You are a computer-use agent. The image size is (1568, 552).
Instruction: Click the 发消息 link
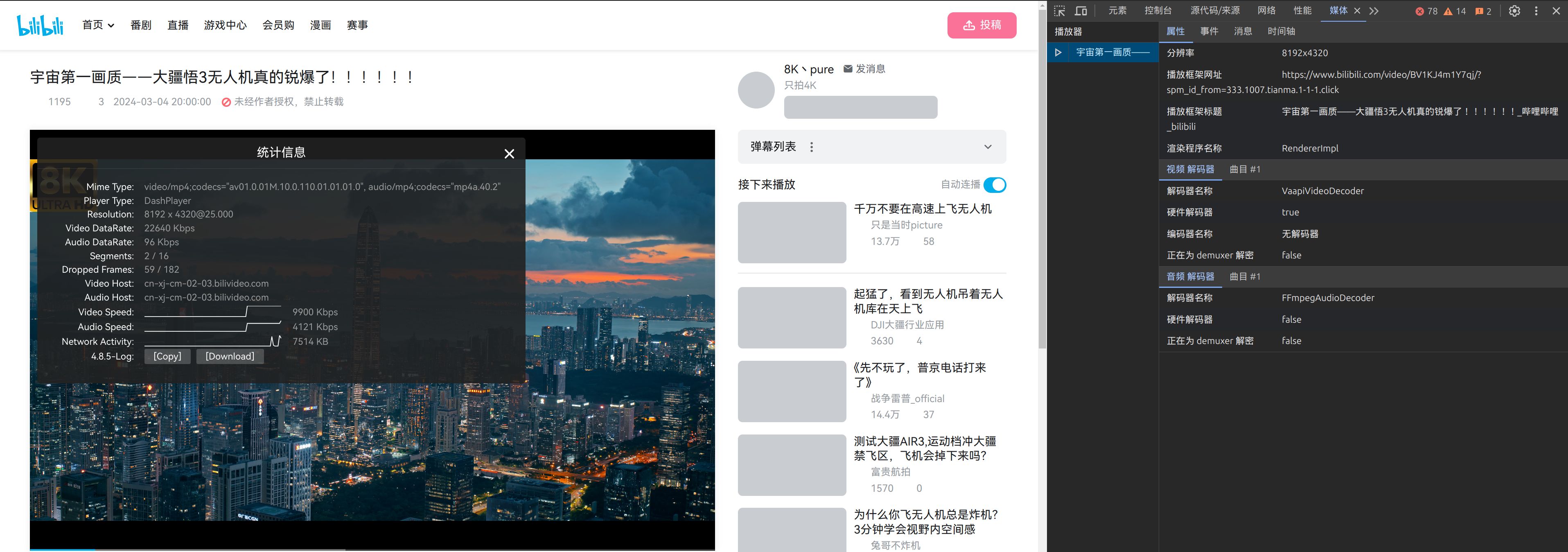point(871,69)
